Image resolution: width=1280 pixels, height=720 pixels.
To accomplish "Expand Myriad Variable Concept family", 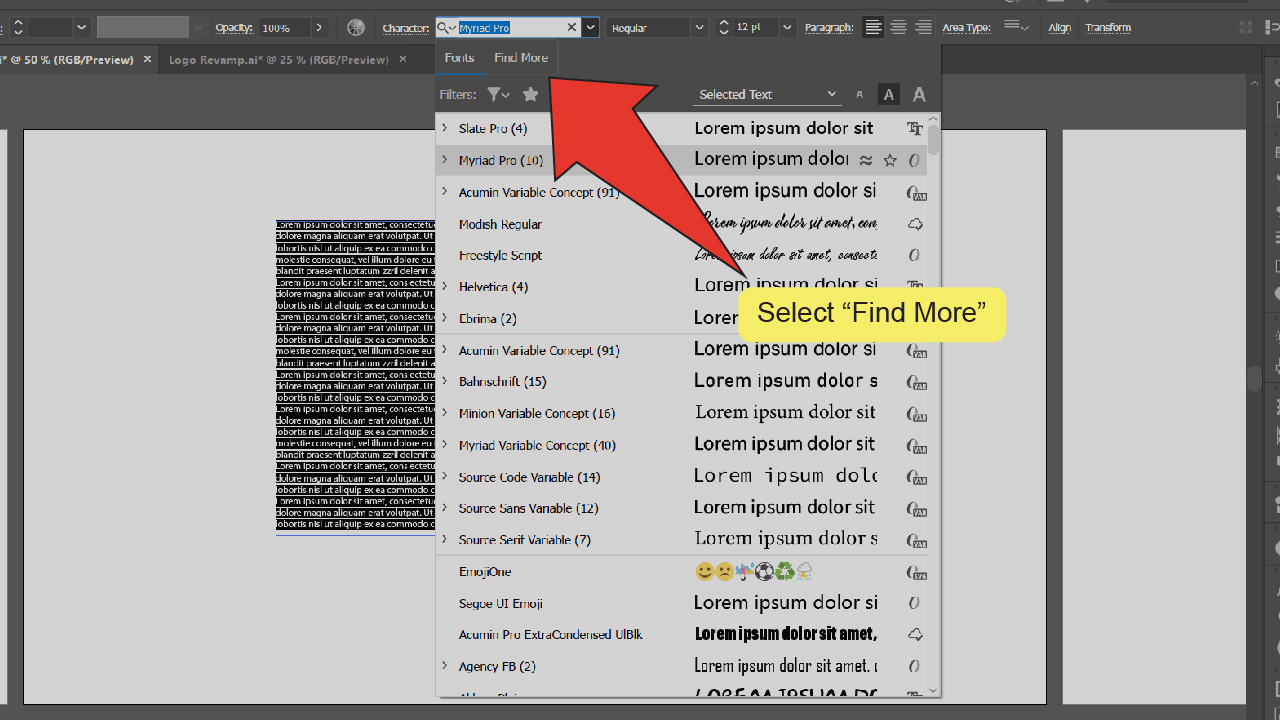I will pos(445,446).
